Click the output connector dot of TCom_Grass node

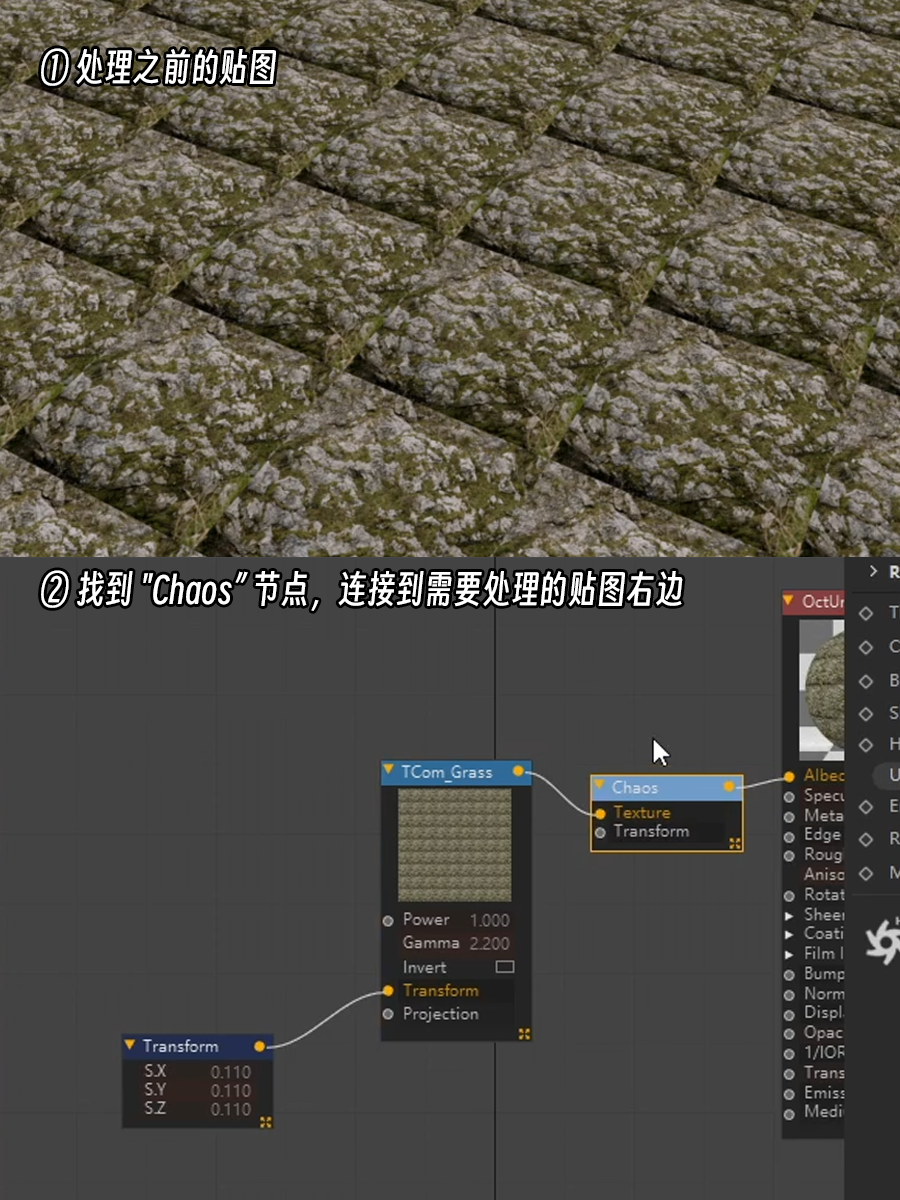pyautogui.click(x=518, y=772)
